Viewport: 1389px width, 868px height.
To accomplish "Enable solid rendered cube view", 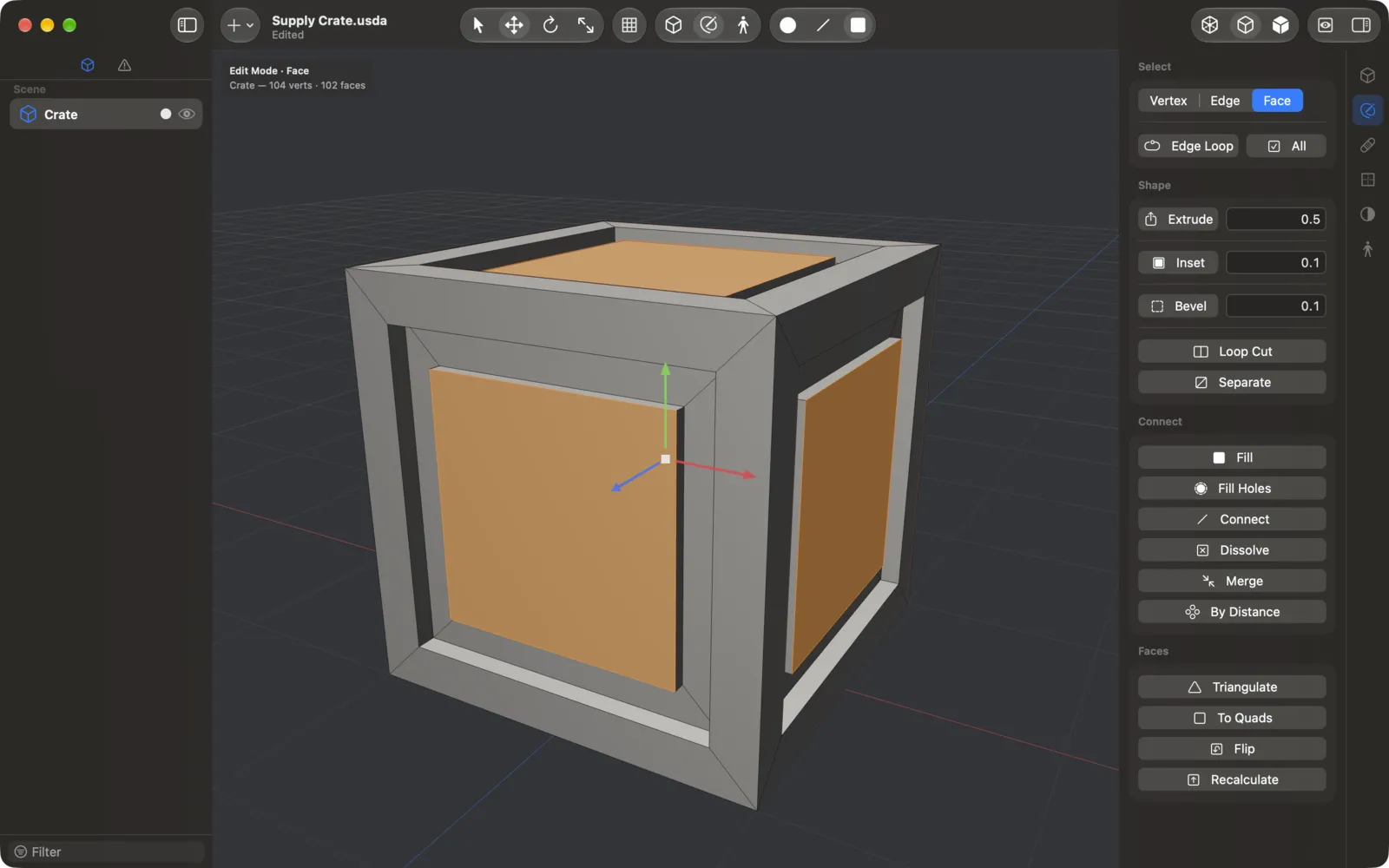I will pos(1280,25).
